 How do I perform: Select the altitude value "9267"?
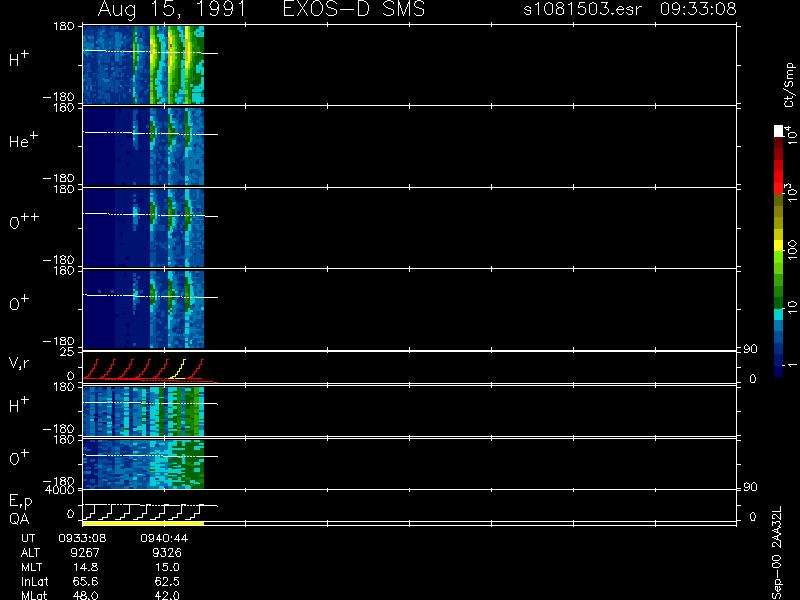click(x=85, y=553)
